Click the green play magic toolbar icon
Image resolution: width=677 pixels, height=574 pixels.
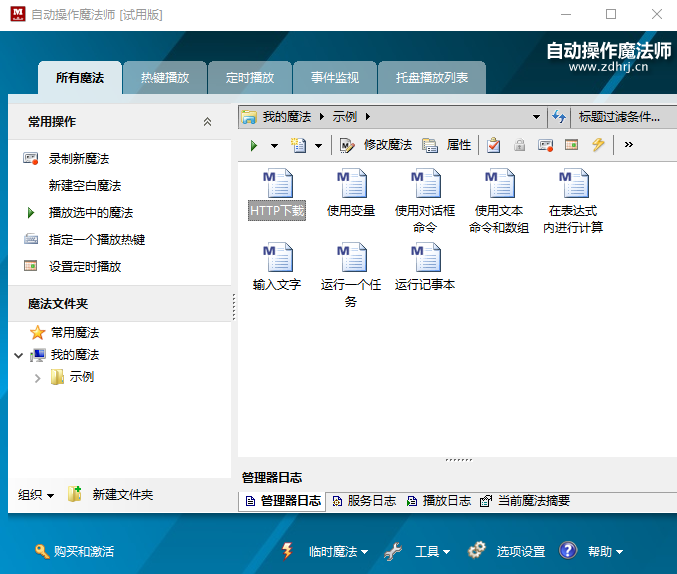coord(254,145)
